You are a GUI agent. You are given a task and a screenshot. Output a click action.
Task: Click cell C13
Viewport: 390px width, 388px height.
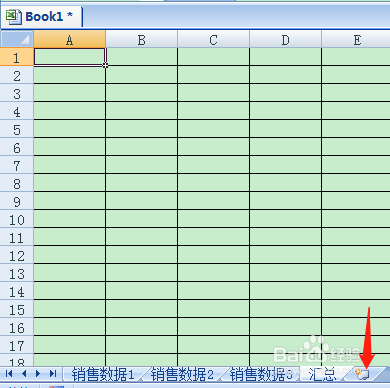point(213,273)
